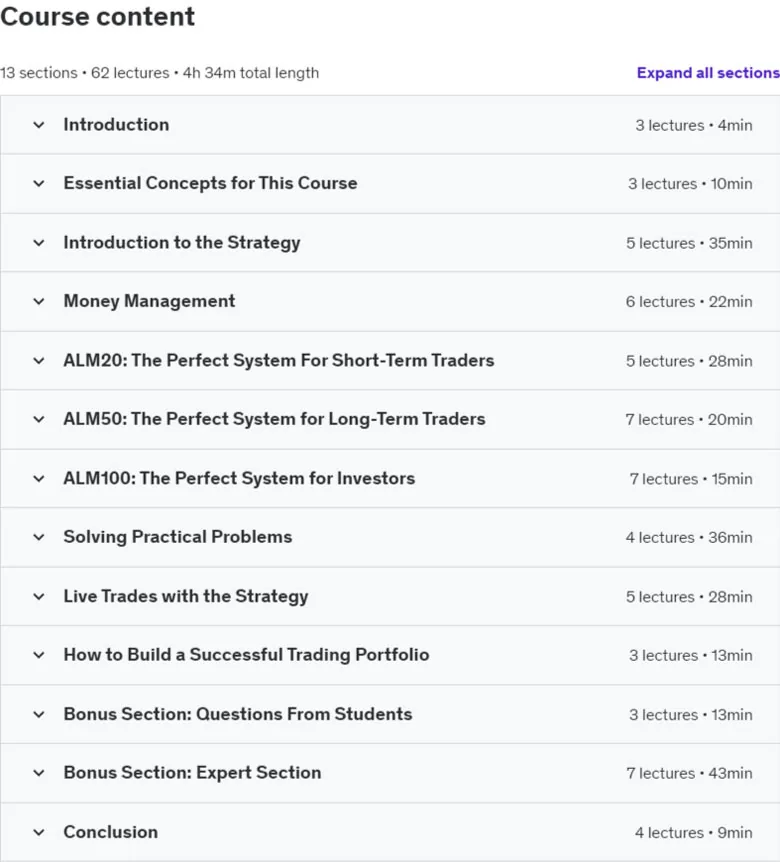Click 'Introduction to the Strategy' title
The width and height of the screenshot is (780, 862).
pyautogui.click(x=182, y=243)
